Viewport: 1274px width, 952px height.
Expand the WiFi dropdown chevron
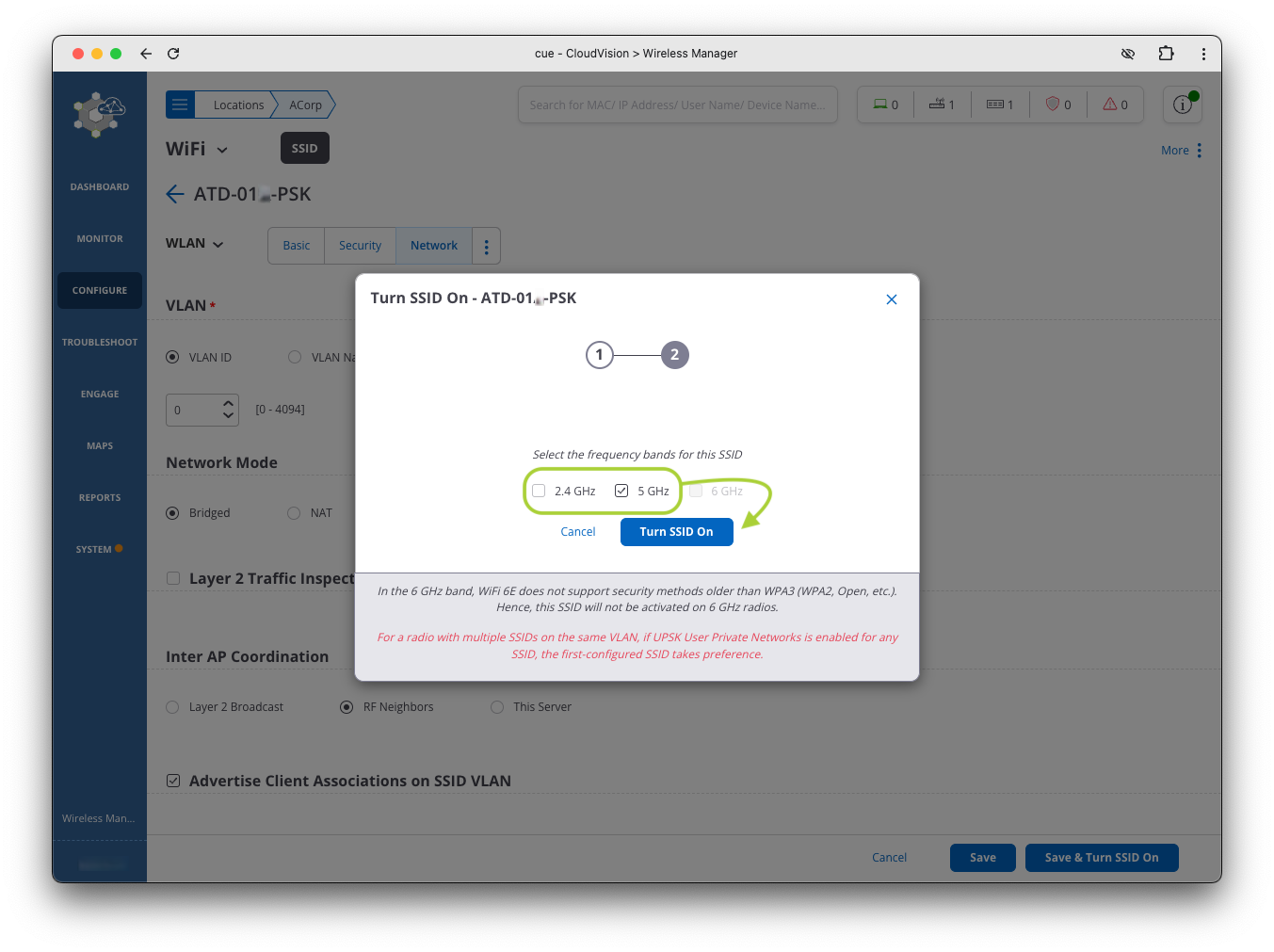[x=222, y=150]
